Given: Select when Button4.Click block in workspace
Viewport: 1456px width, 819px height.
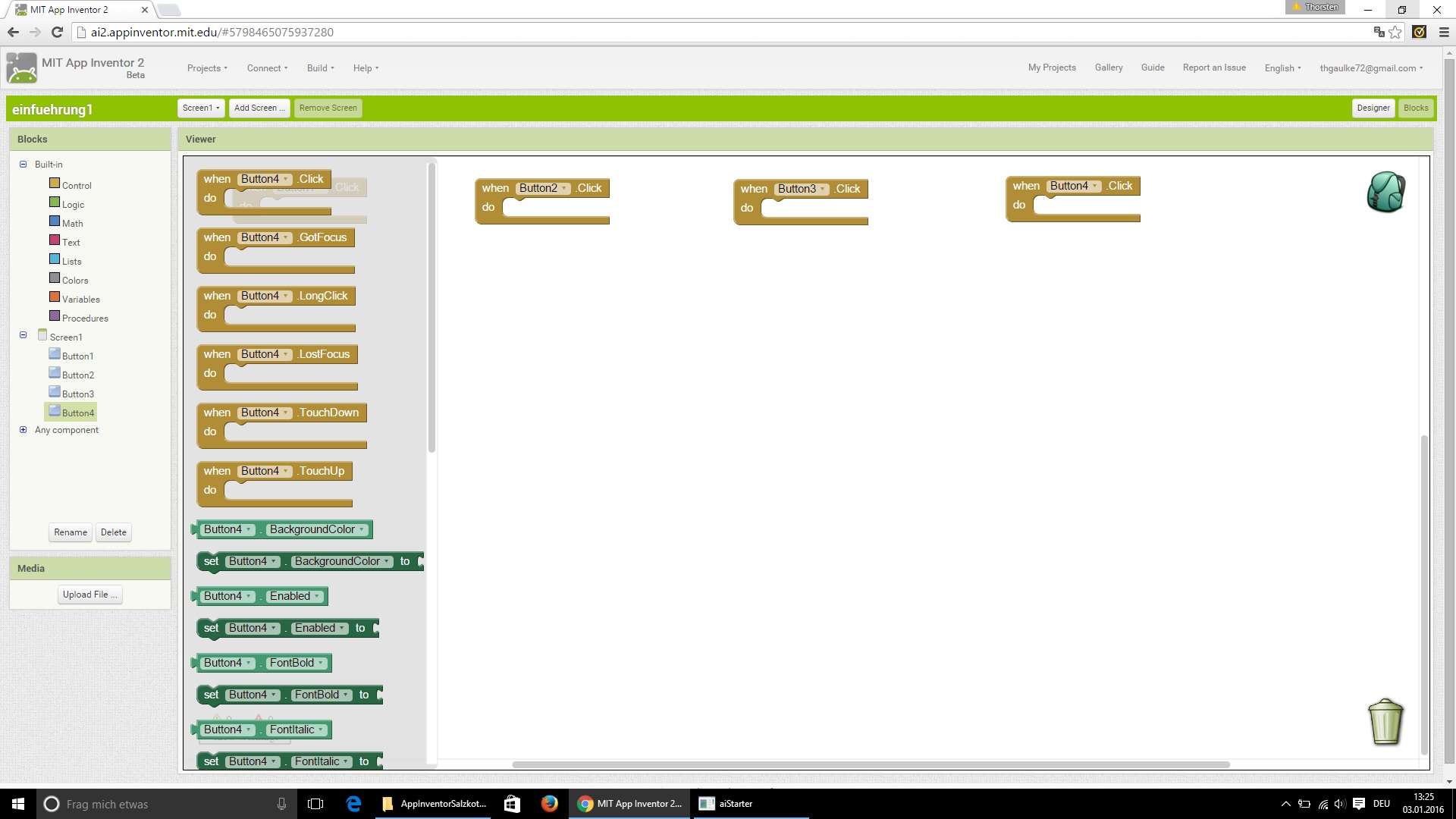Looking at the screenshot, I should (1073, 199).
